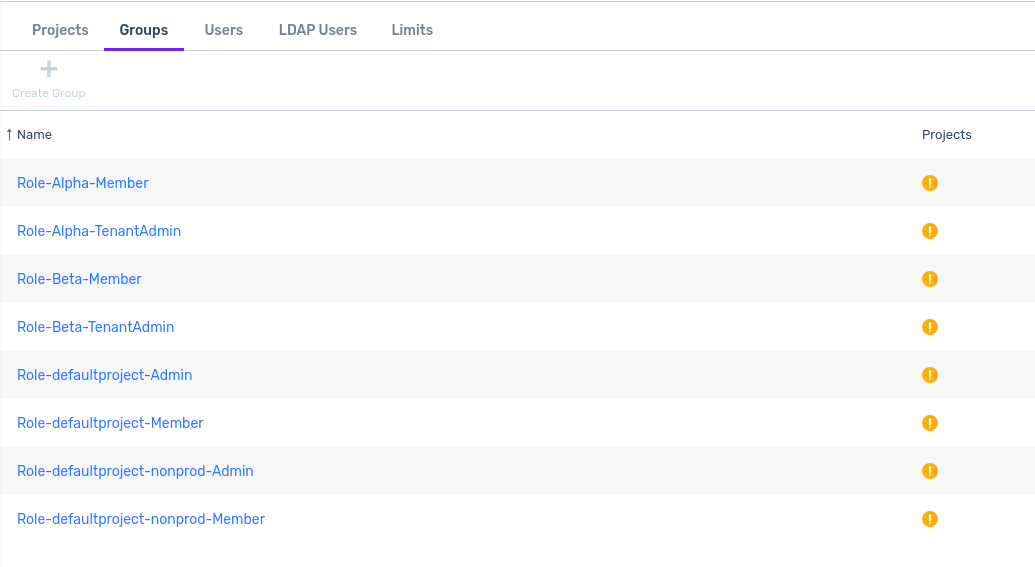1035x567 pixels.
Task: Click the plus icon for Create Group
Action: [x=49, y=69]
